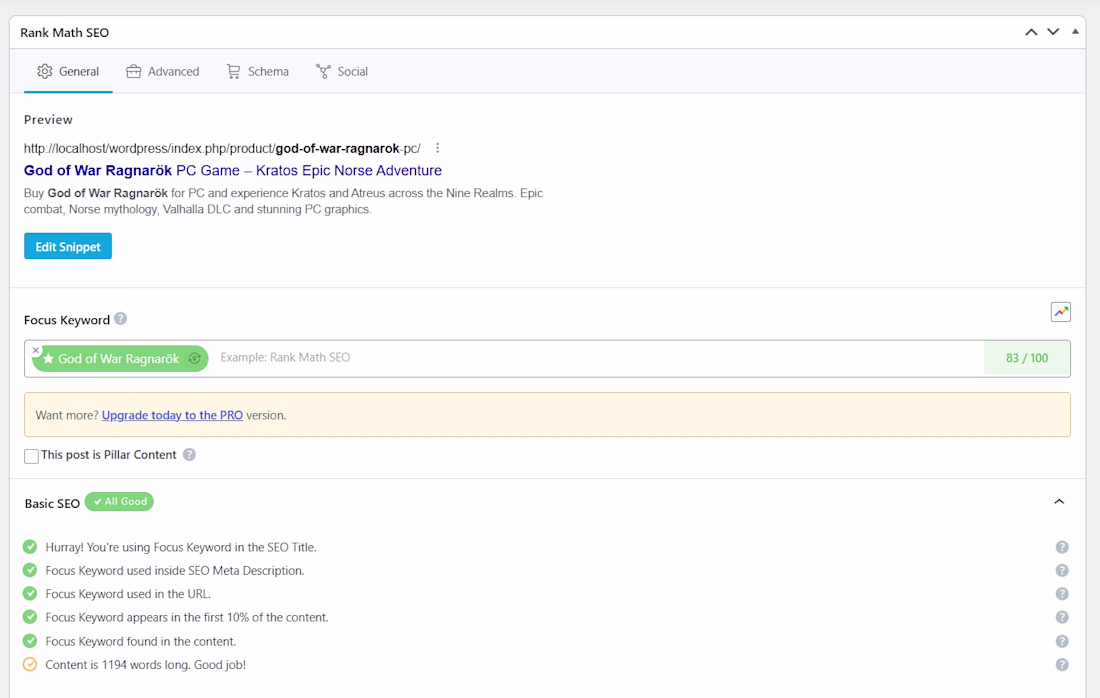Click the Edit Snippet button
1100x698 pixels.
point(68,246)
